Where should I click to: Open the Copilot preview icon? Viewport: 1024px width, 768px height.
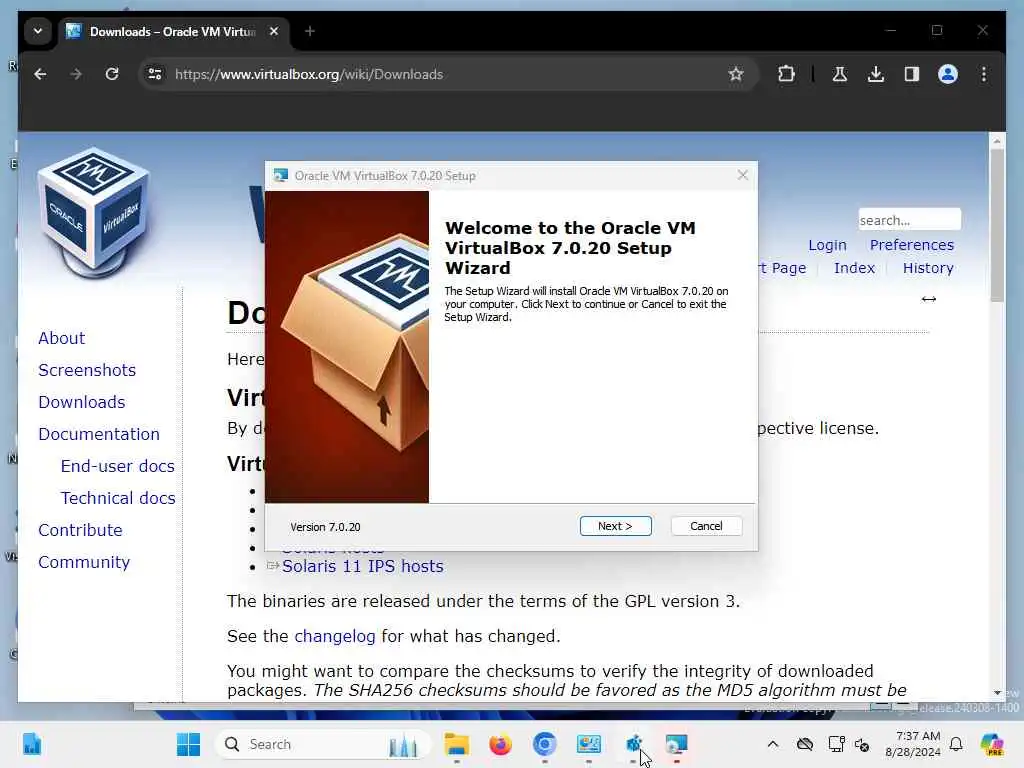tap(992, 744)
